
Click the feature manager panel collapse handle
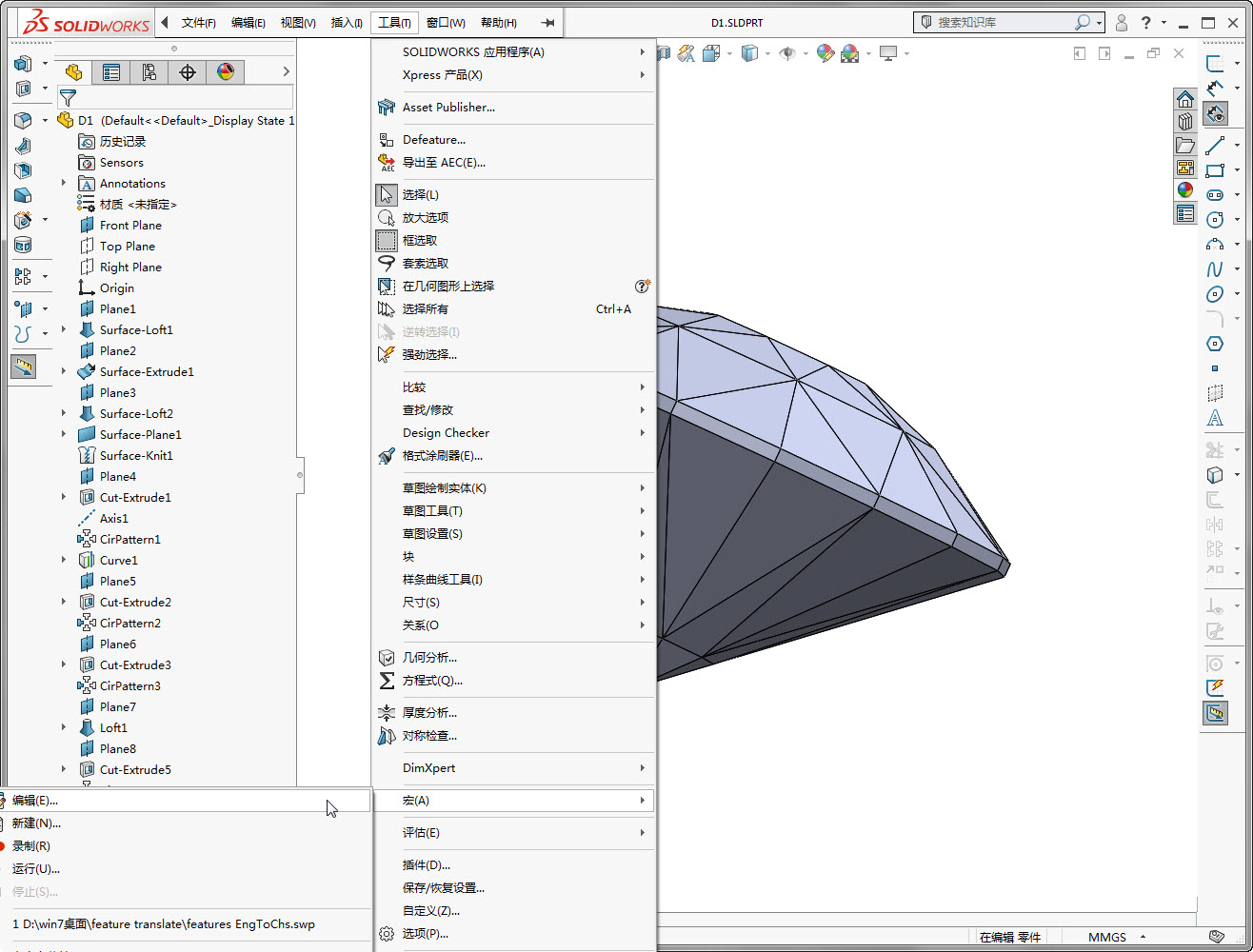(x=300, y=474)
